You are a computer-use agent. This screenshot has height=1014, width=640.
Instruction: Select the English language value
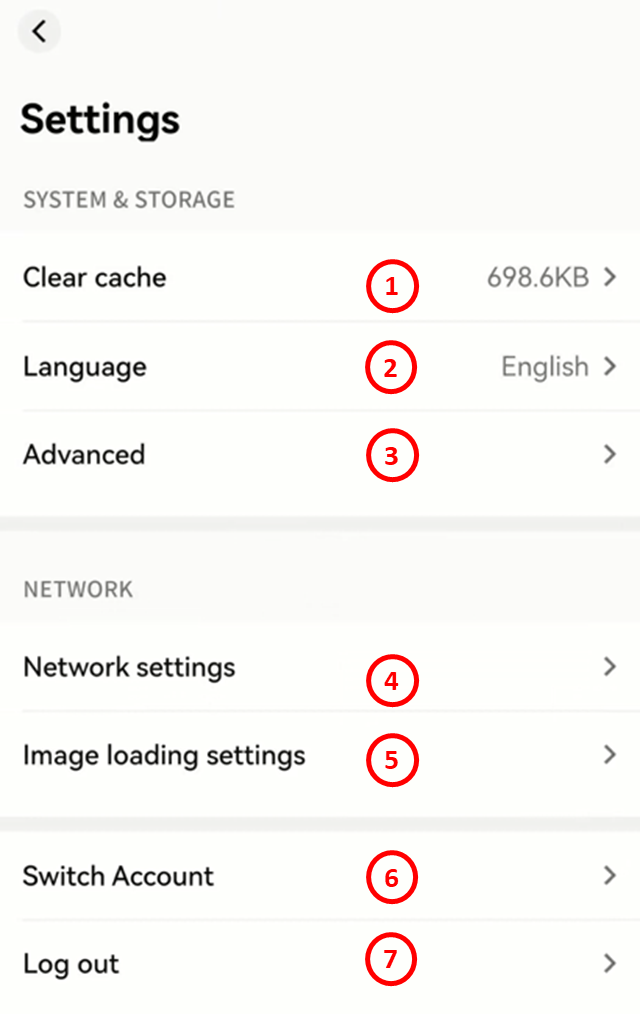tap(545, 367)
